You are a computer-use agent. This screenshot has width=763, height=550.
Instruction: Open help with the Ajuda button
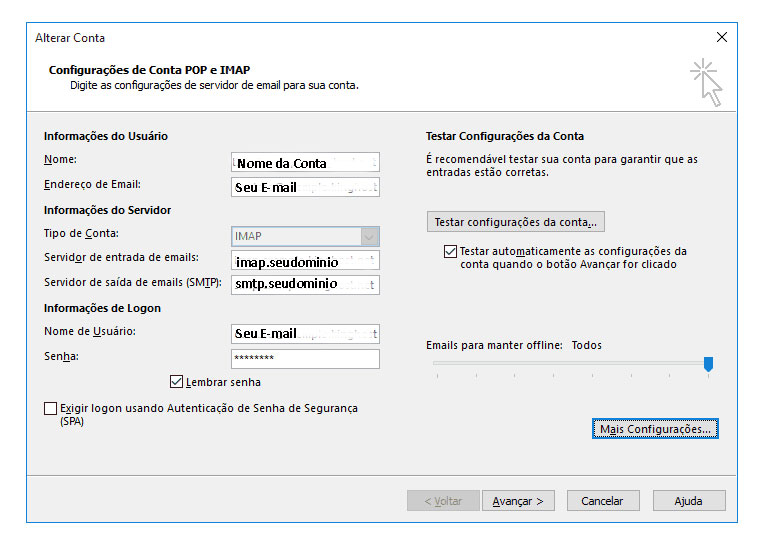click(x=688, y=501)
